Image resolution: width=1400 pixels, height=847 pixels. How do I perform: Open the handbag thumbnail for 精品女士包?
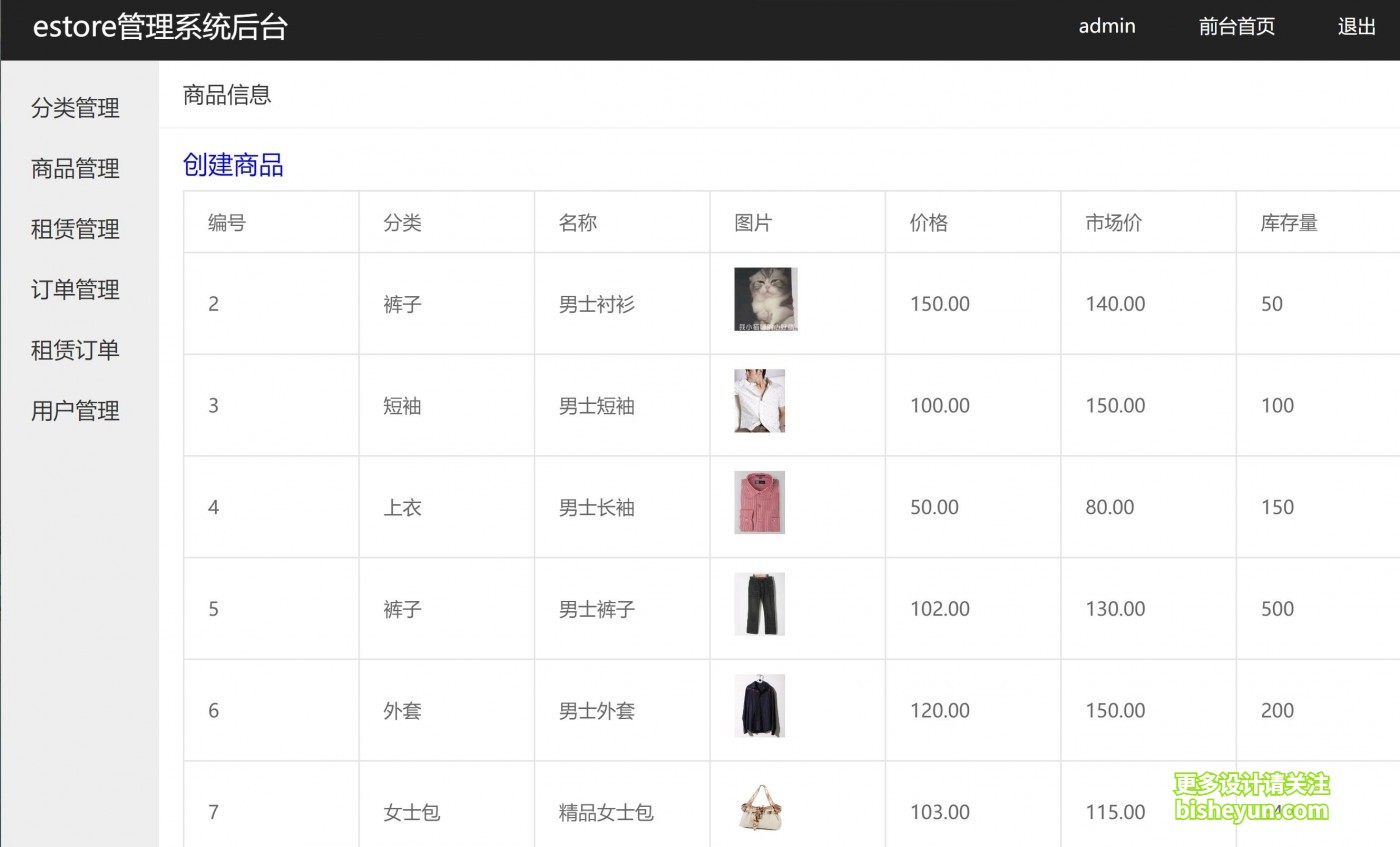(x=759, y=808)
